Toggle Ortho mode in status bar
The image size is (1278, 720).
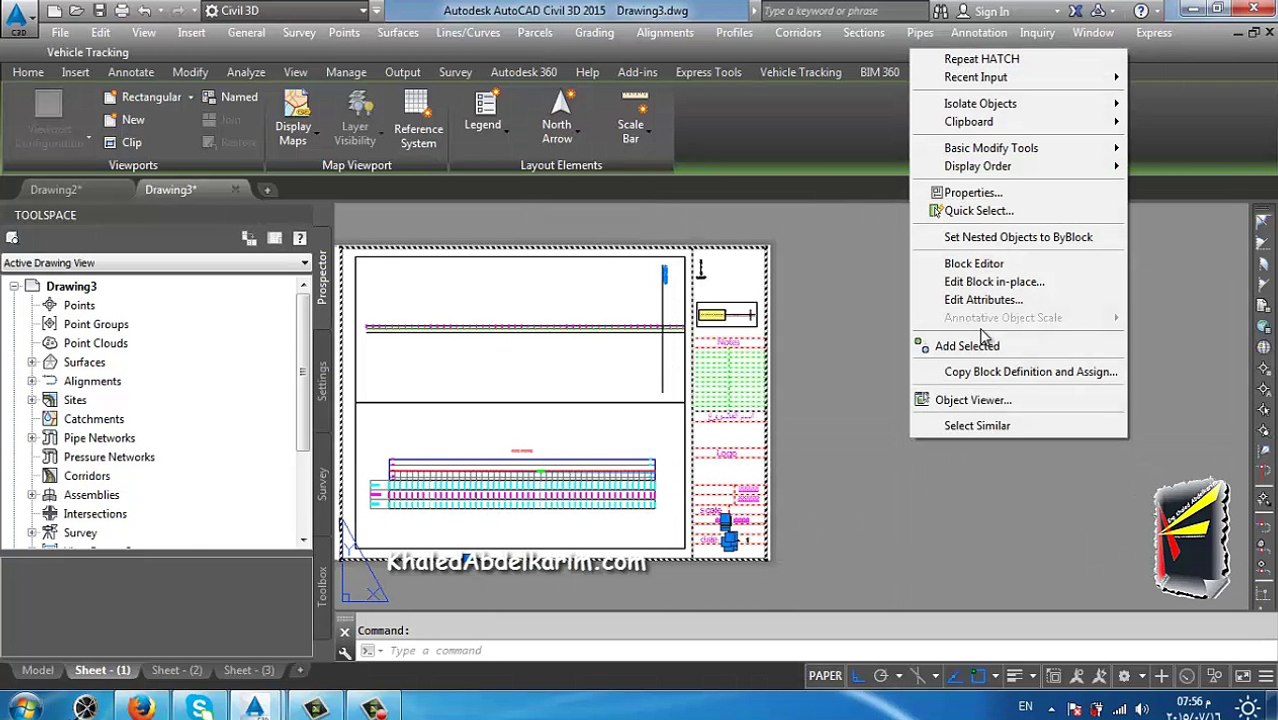click(x=858, y=677)
